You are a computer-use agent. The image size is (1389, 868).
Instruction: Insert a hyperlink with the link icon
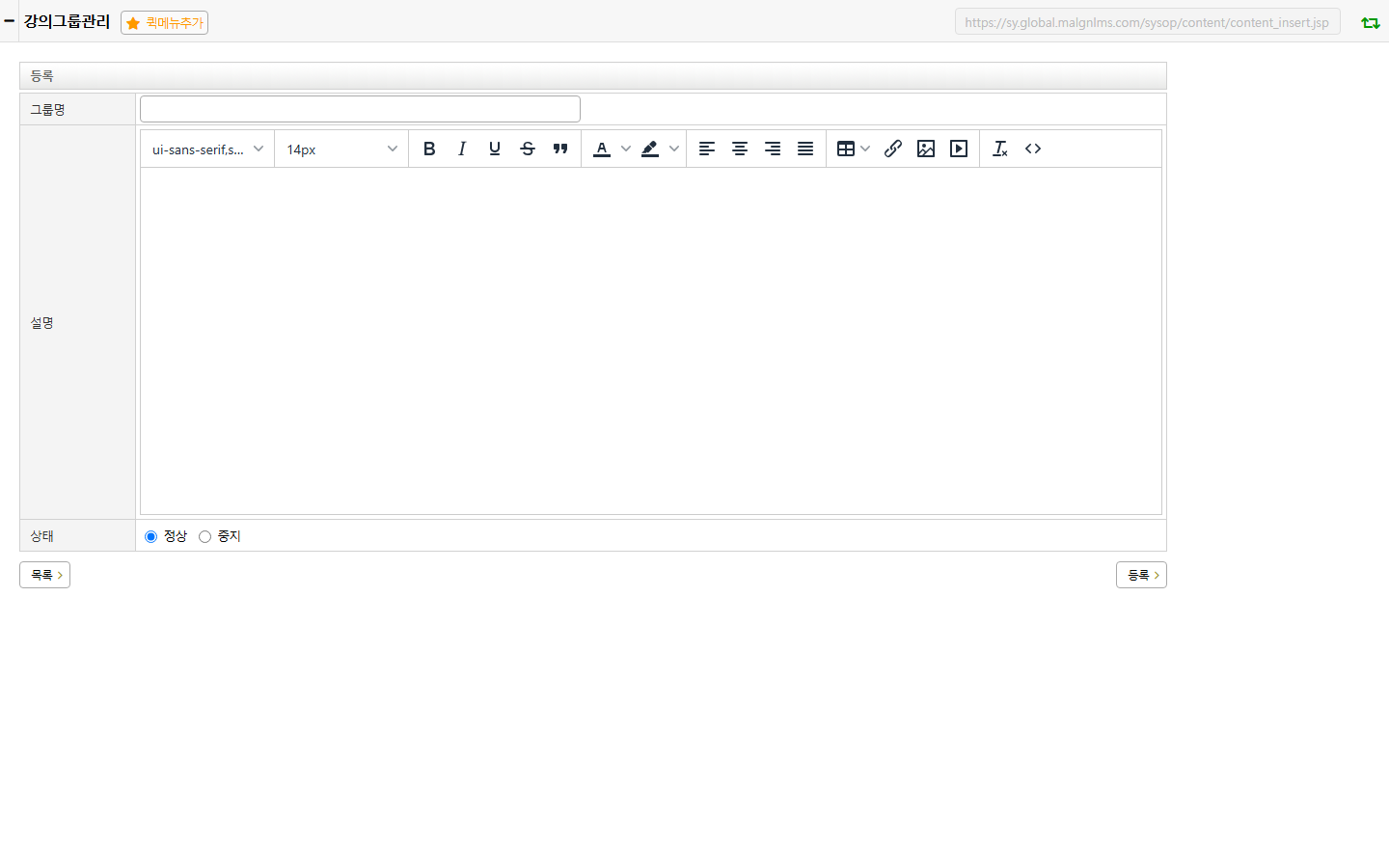click(893, 149)
